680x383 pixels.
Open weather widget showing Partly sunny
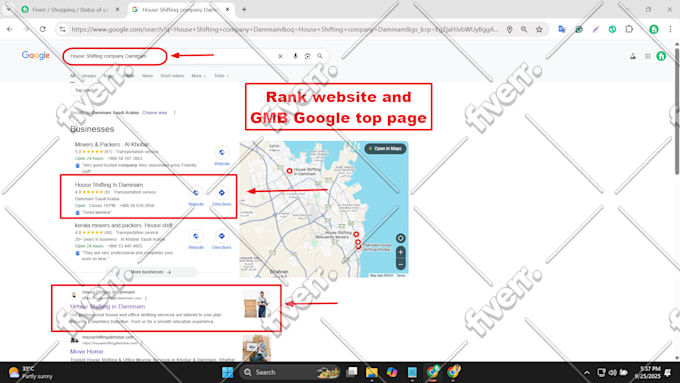(x=30, y=372)
